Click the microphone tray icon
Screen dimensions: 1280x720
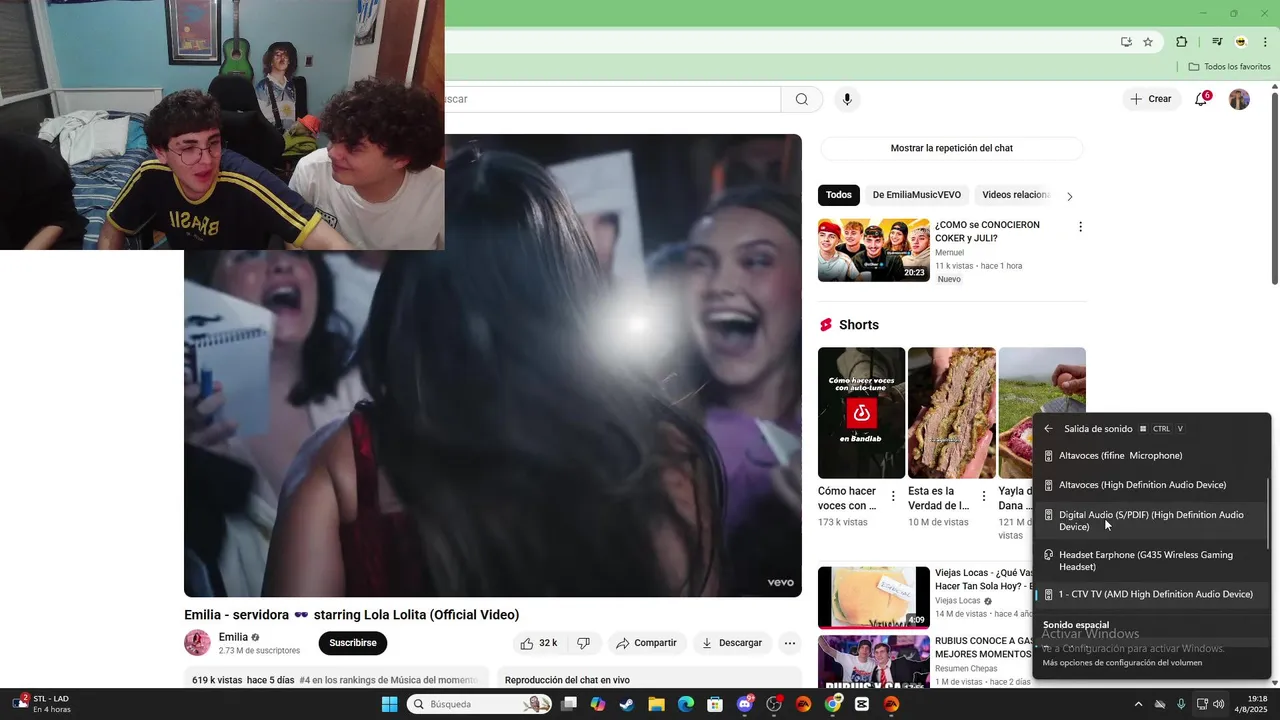coord(1181,704)
